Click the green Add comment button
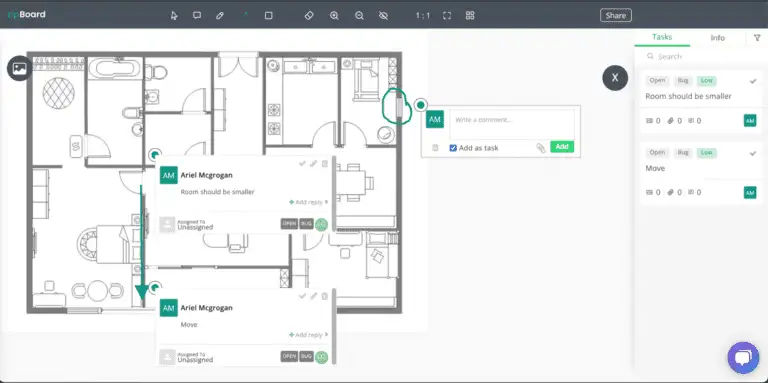768x383 pixels. [562, 147]
